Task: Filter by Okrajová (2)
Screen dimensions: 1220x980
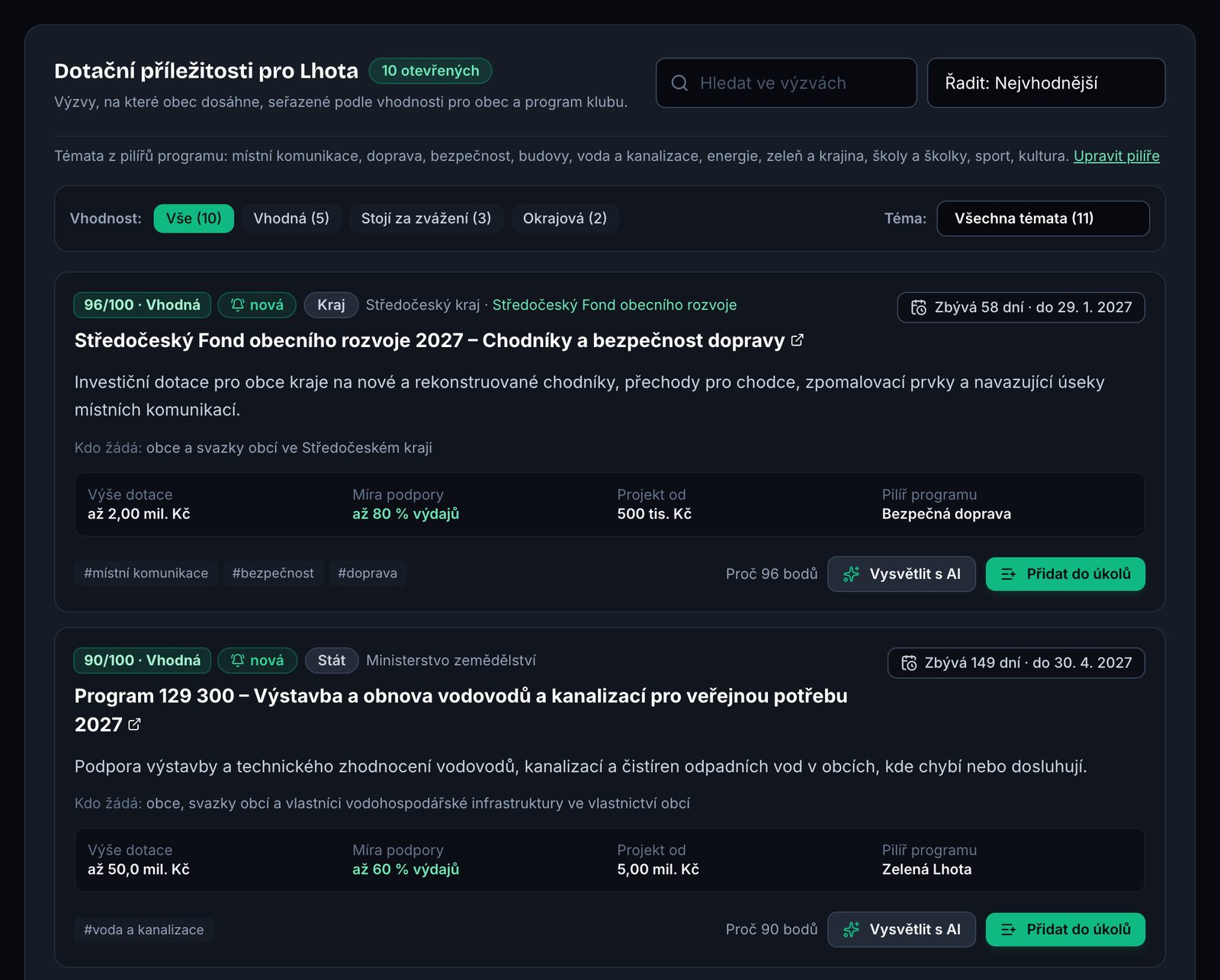Action: [x=565, y=219]
